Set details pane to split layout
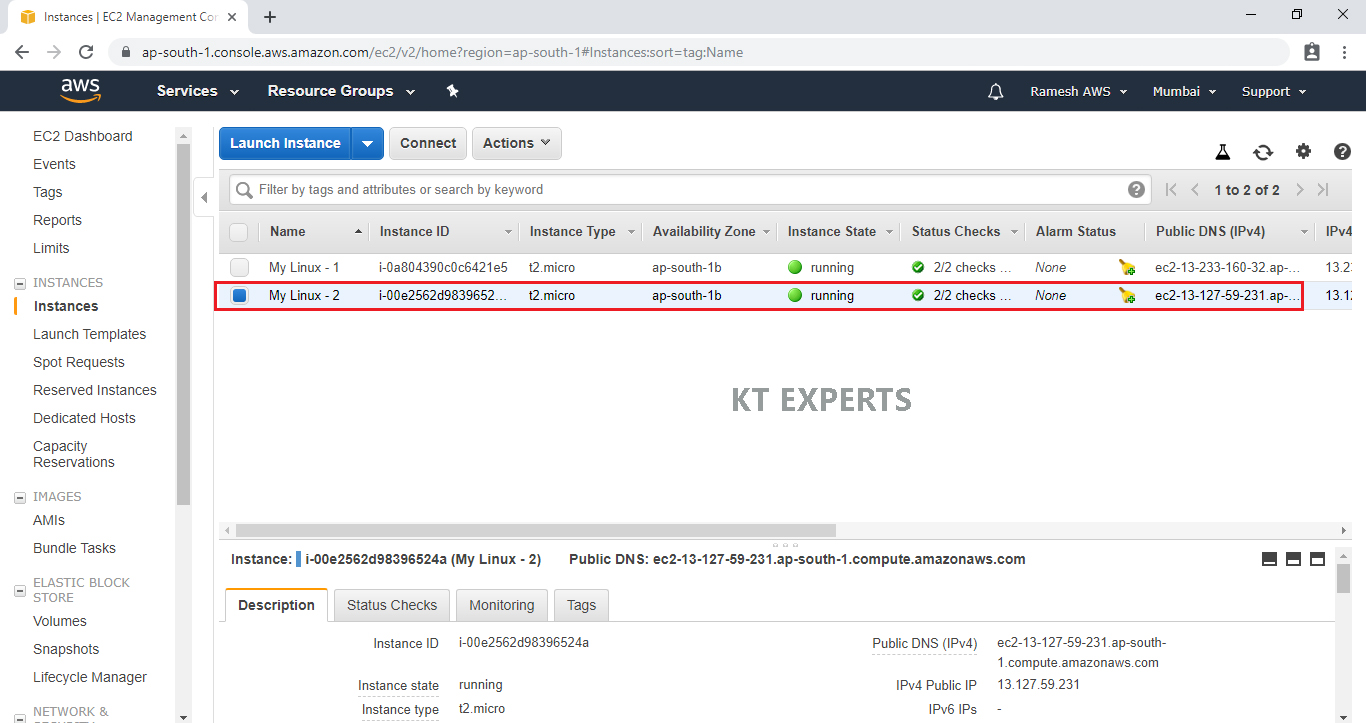The image size is (1366, 723). click(x=1293, y=559)
